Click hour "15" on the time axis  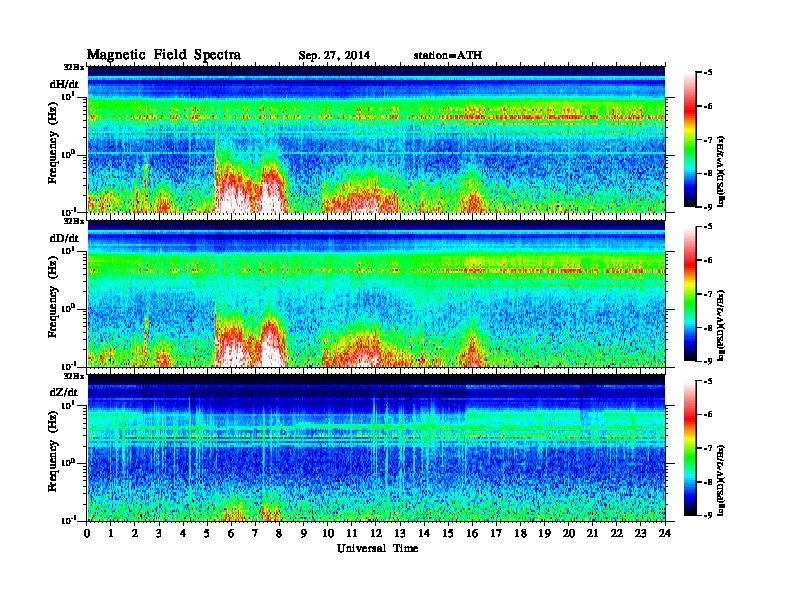point(448,534)
